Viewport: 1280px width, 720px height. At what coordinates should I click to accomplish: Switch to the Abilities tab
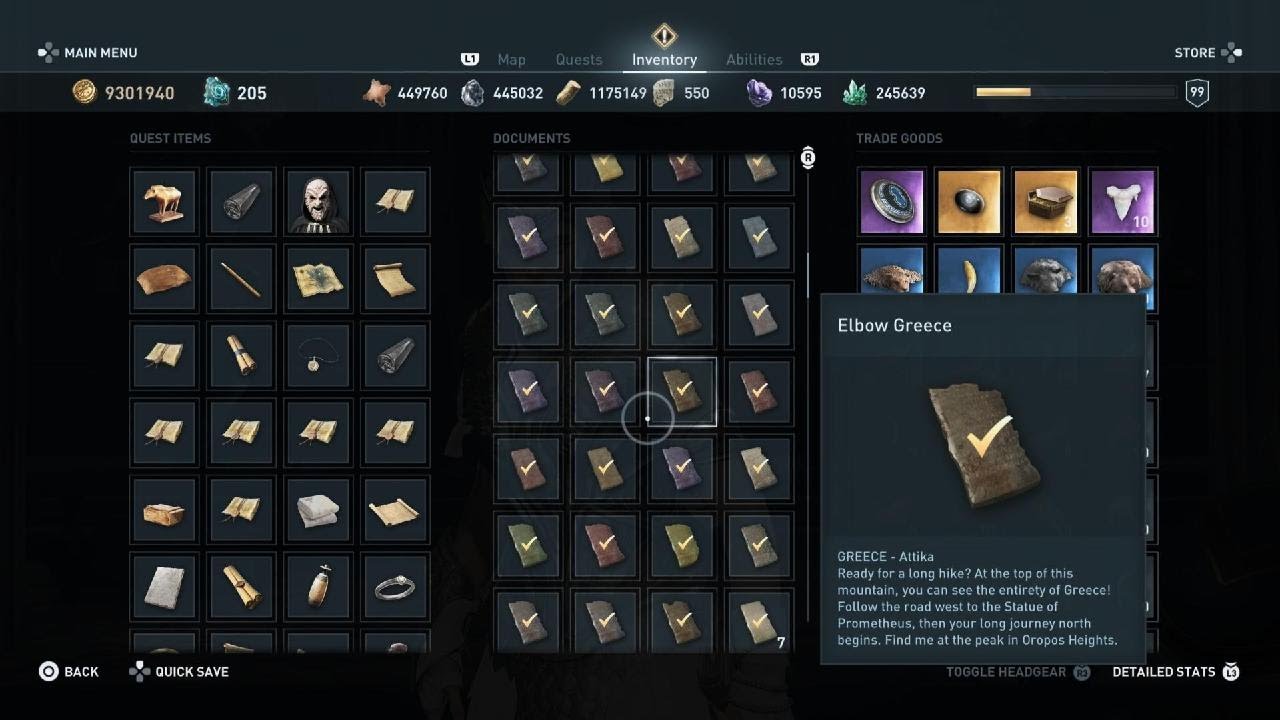point(754,60)
